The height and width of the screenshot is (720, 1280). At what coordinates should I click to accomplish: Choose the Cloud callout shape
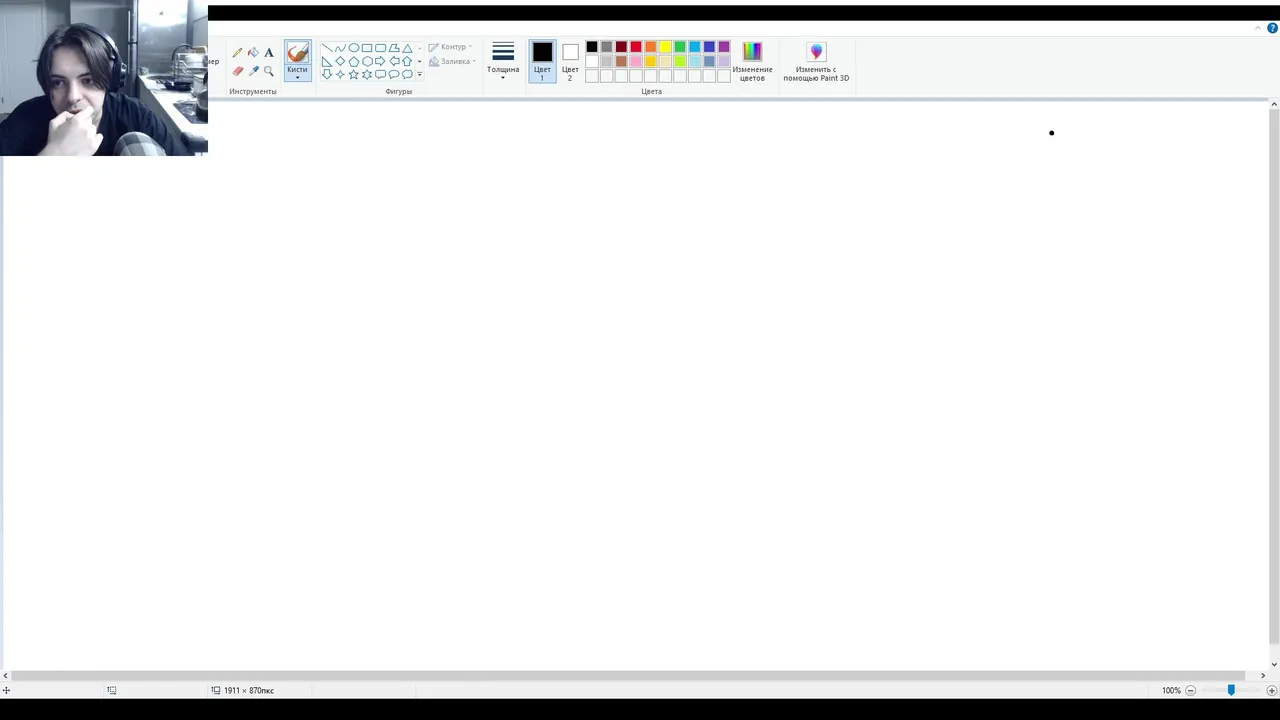point(407,74)
